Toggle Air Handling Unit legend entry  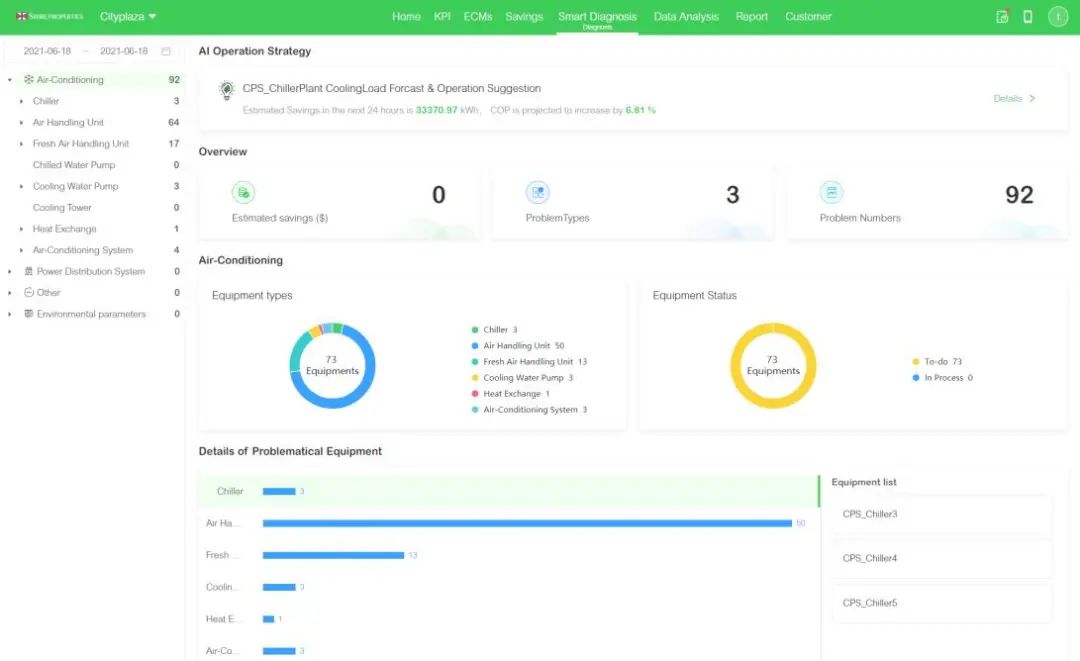(x=517, y=346)
